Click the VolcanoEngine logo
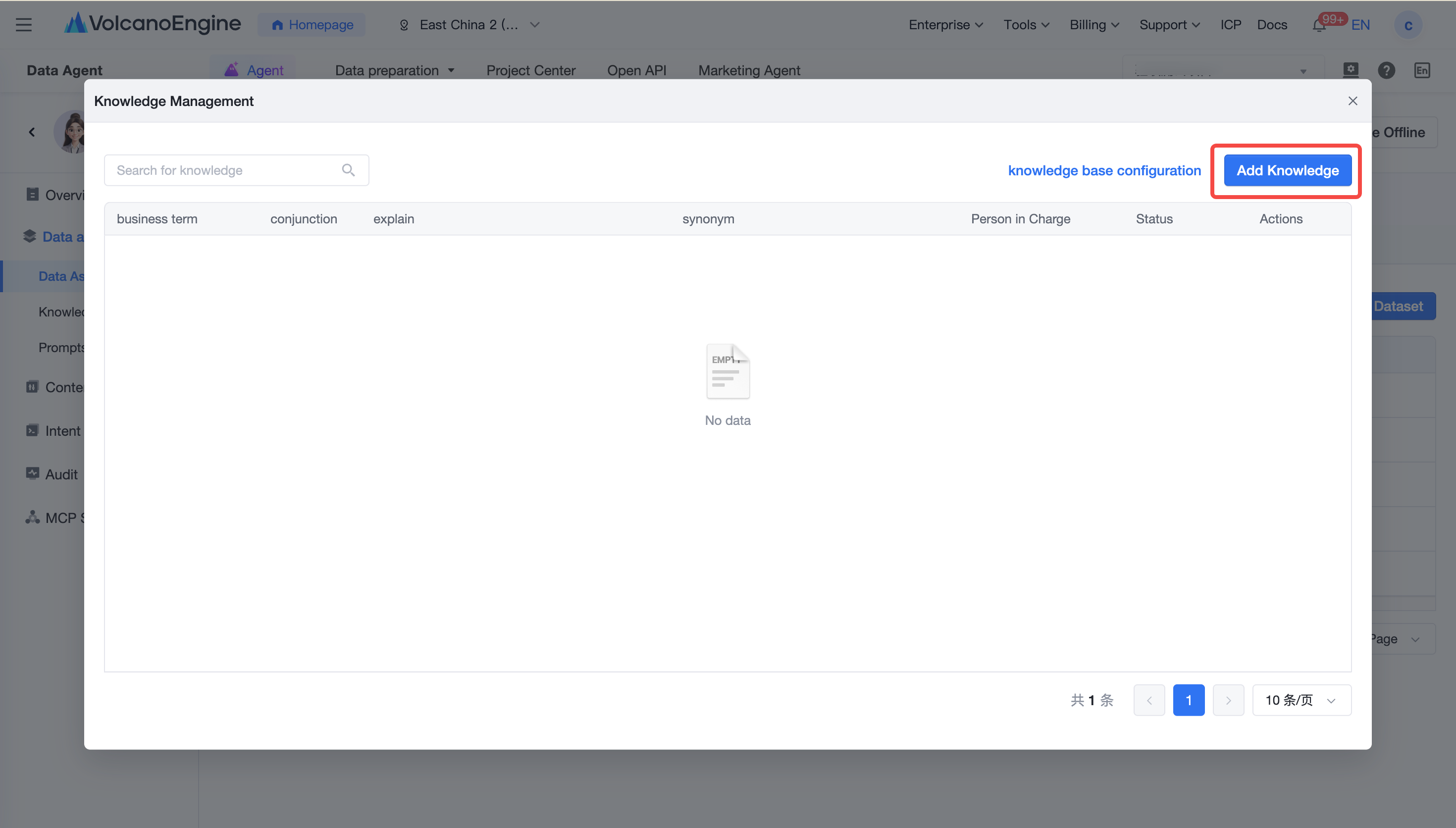The image size is (1456, 828). pos(153,23)
